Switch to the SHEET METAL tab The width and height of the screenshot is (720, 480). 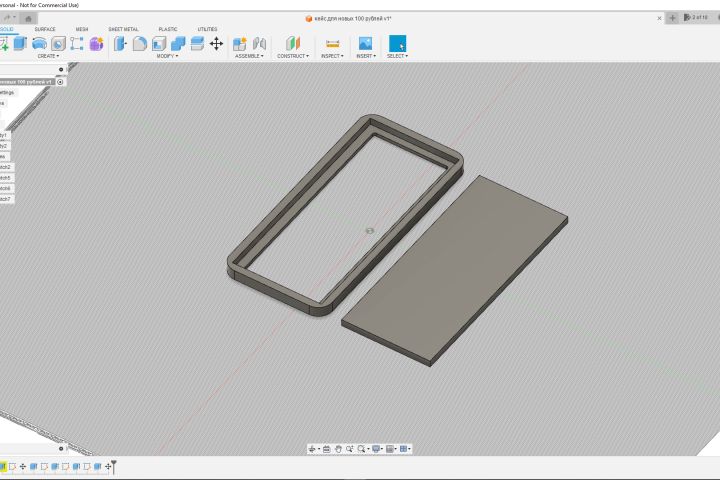click(x=123, y=29)
